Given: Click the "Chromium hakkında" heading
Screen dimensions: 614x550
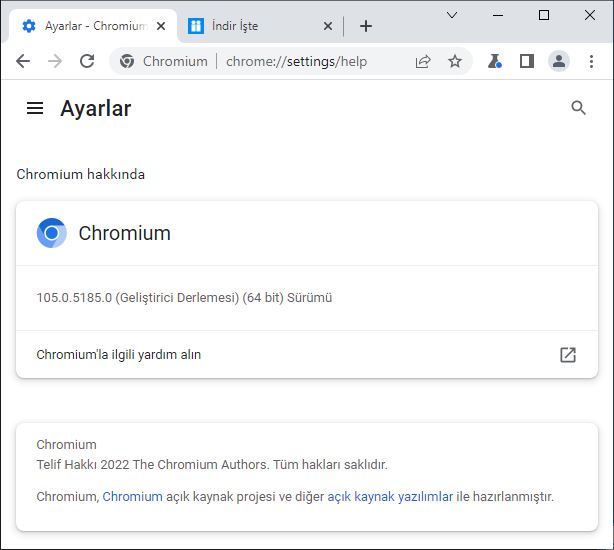Looking at the screenshot, I should click(80, 174).
